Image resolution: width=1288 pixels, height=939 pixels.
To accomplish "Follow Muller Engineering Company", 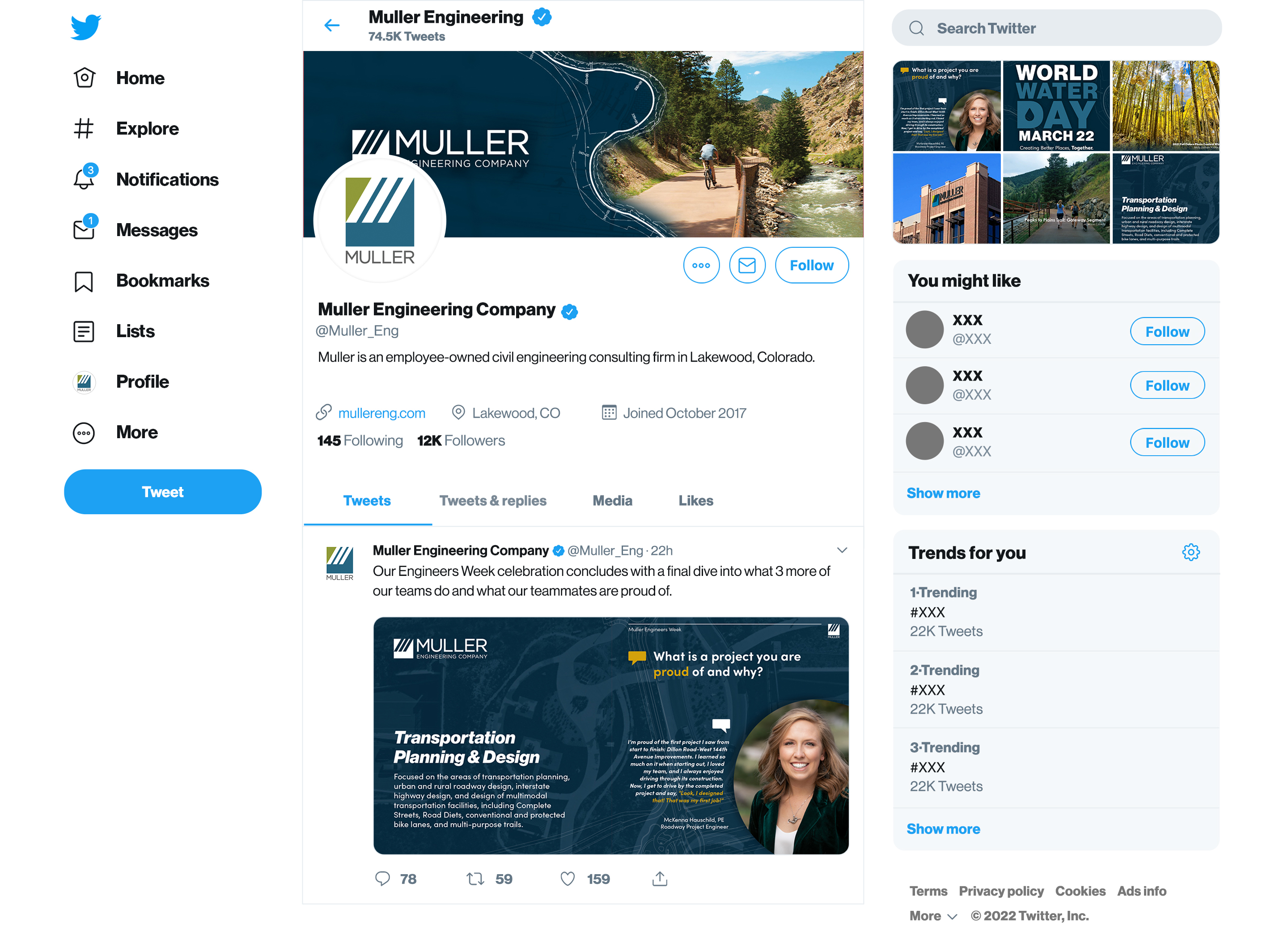I will point(811,265).
